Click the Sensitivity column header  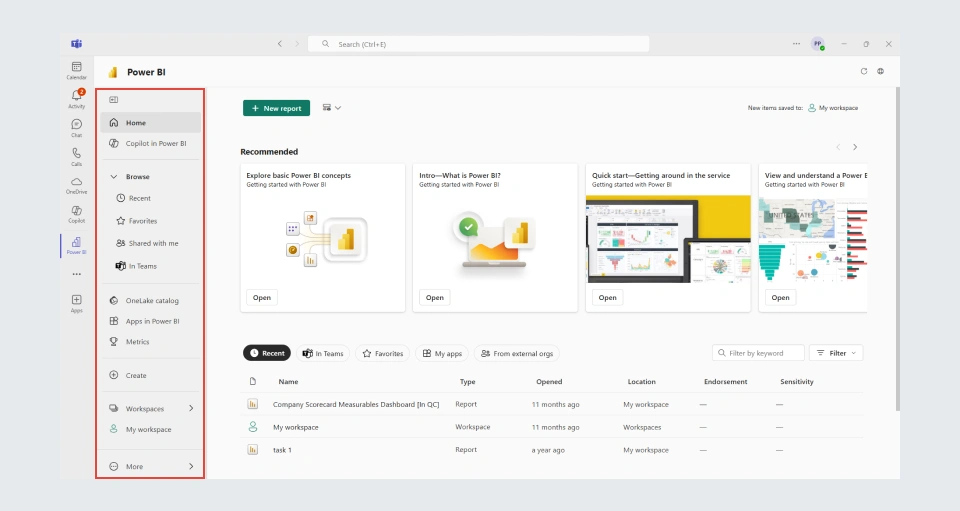[797, 381]
